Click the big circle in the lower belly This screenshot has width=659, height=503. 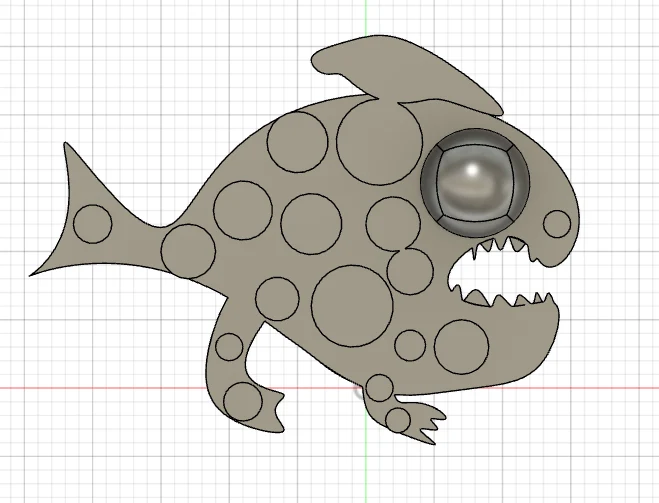353,306
